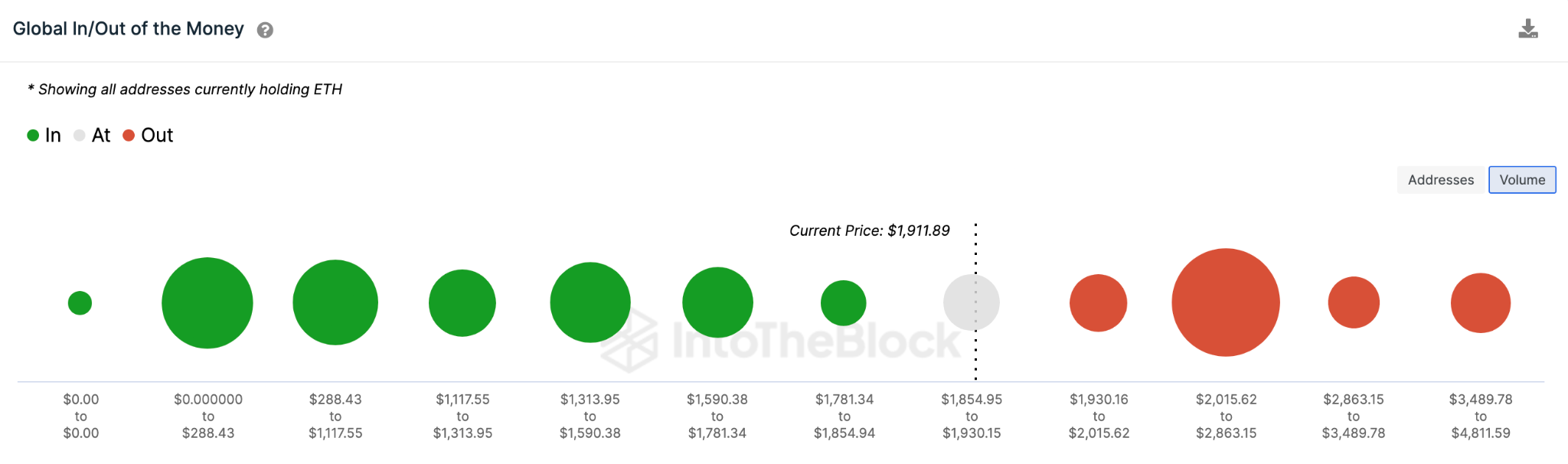Click the red Out legend dot
This screenshot has height=464, width=1568.
click(129, 135)
